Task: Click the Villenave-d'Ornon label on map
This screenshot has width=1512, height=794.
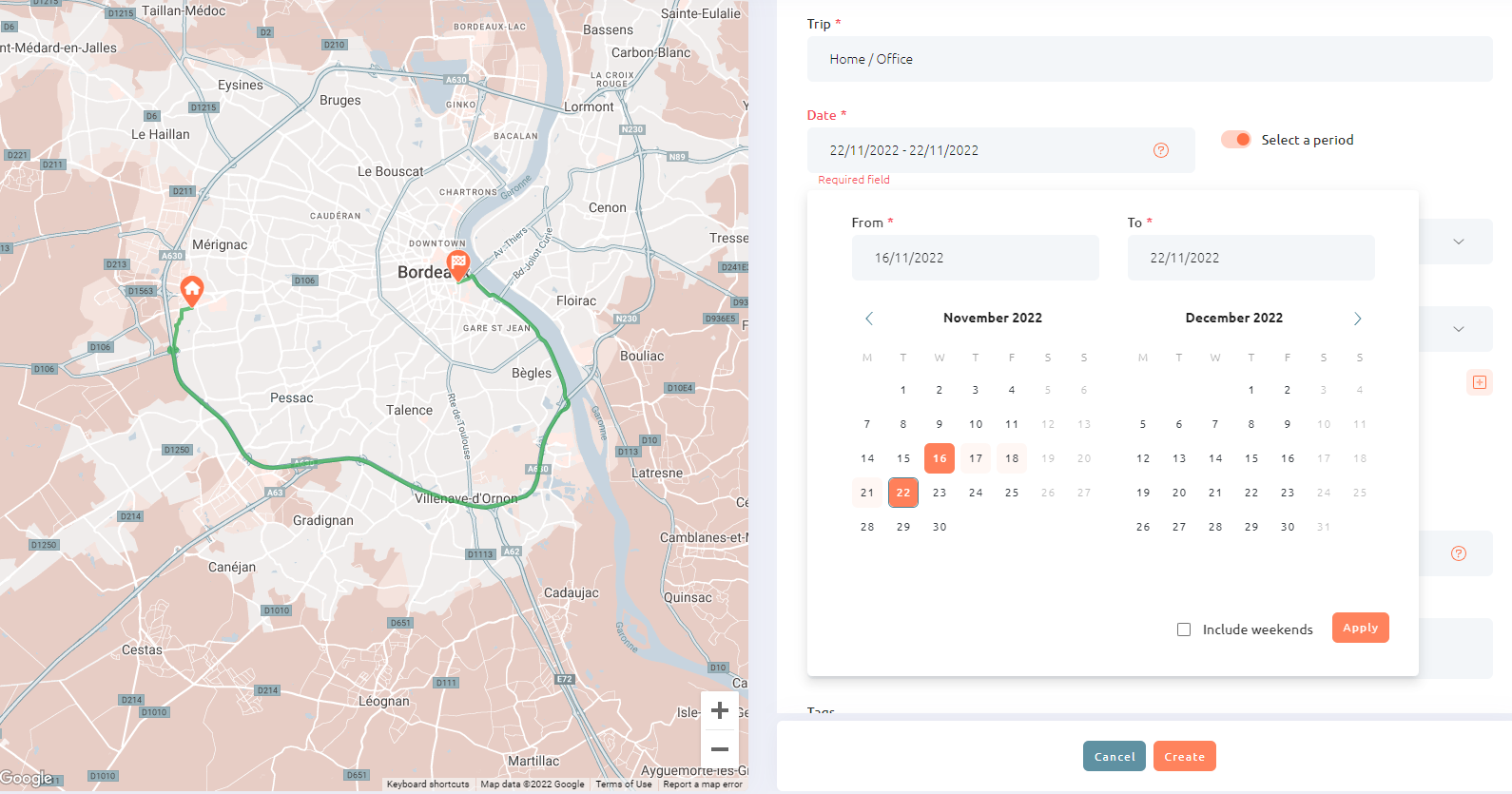Action: click(466, 498)
